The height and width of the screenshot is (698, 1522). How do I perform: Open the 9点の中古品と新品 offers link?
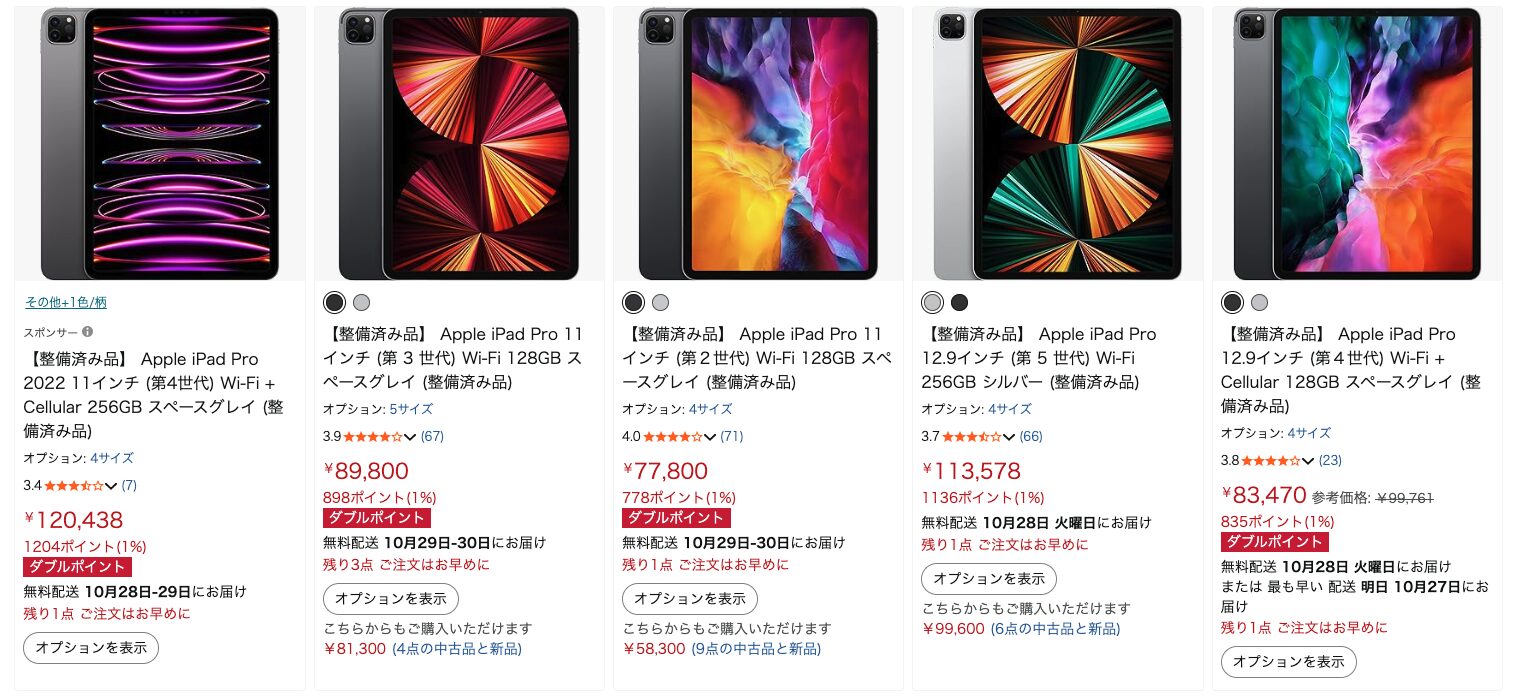coord(756,649)
